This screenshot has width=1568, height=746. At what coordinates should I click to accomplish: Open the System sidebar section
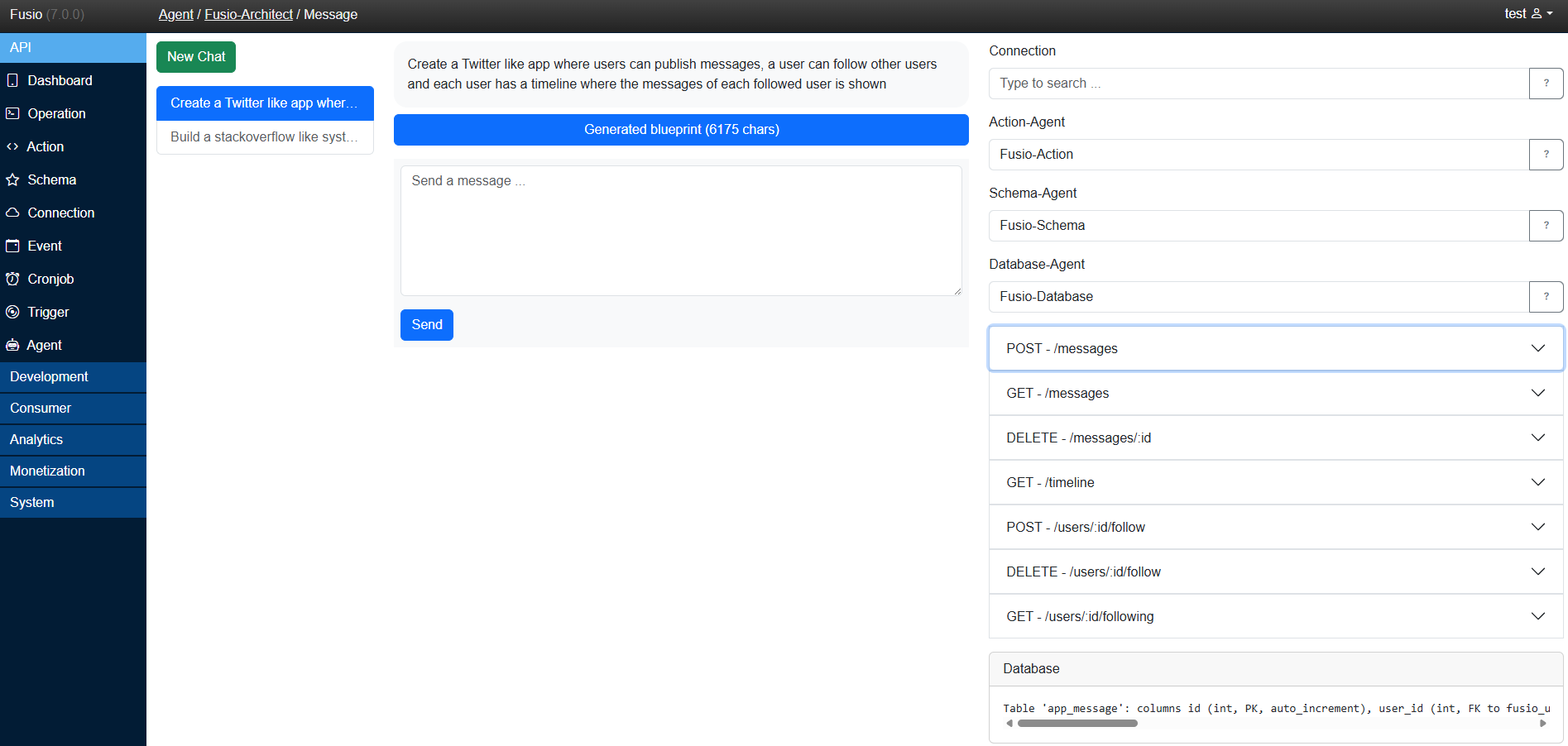tap(73, 502)
